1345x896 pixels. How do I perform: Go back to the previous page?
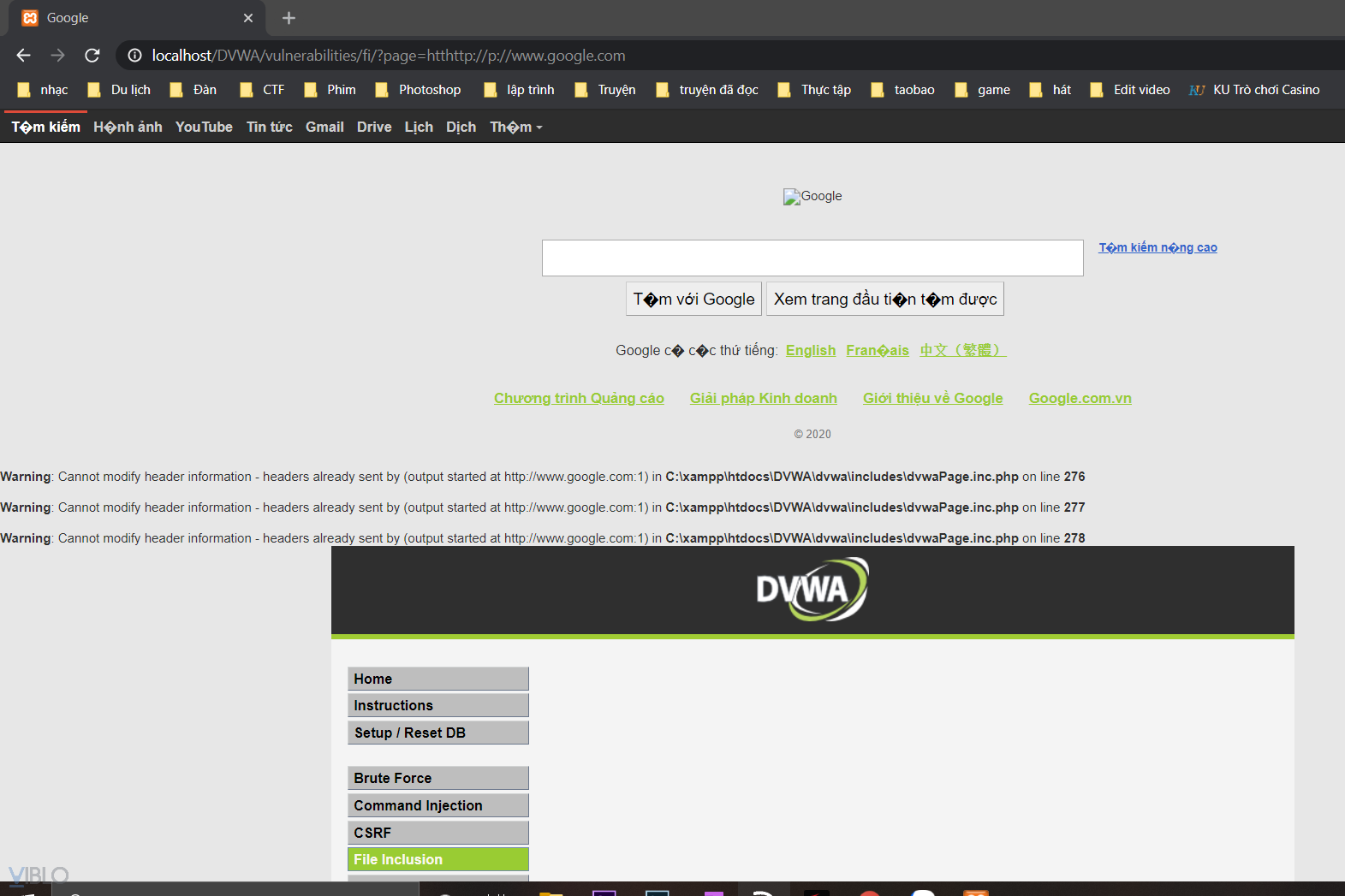[23, 56]
